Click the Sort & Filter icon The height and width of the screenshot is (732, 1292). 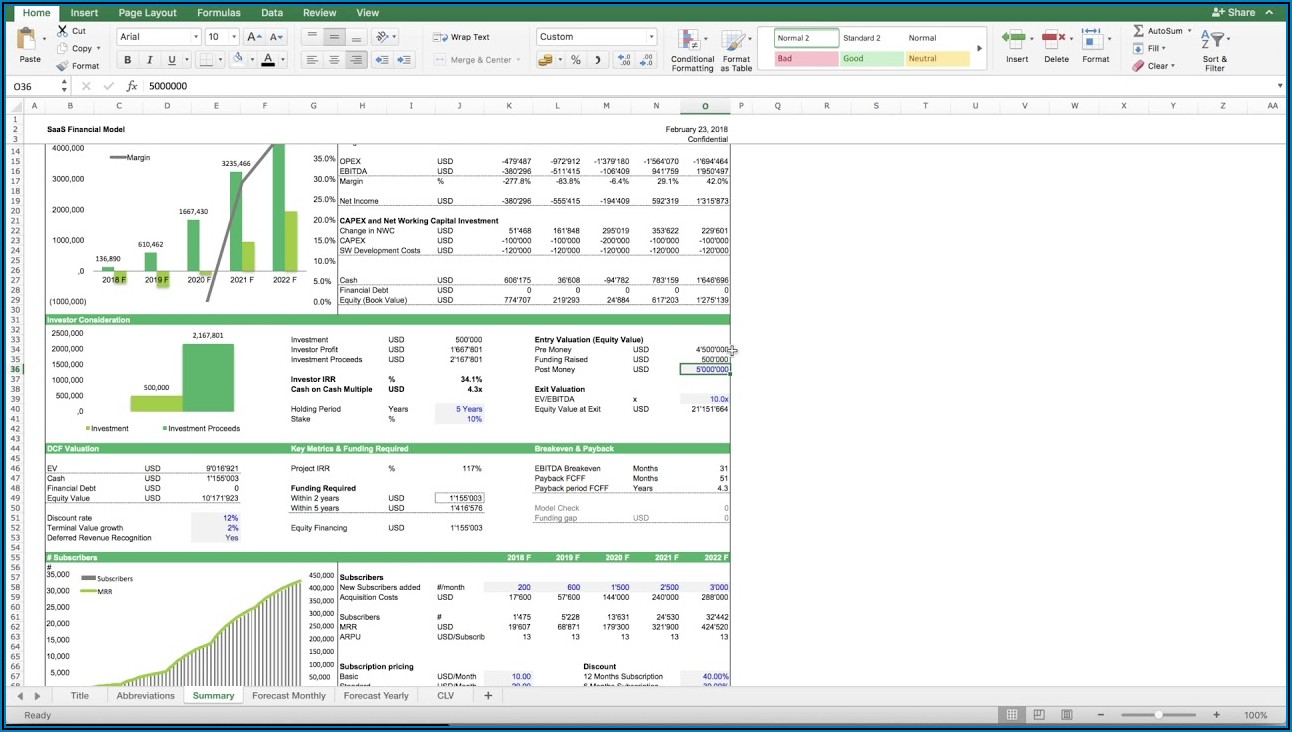[x=1213, y=42]
